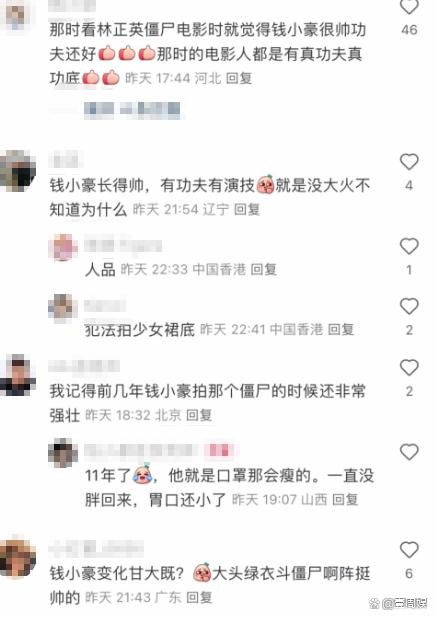The height and width of the screenshot is (619, 436).
Task: Like the comment with 46 likes
Action: tap(409, 6)
